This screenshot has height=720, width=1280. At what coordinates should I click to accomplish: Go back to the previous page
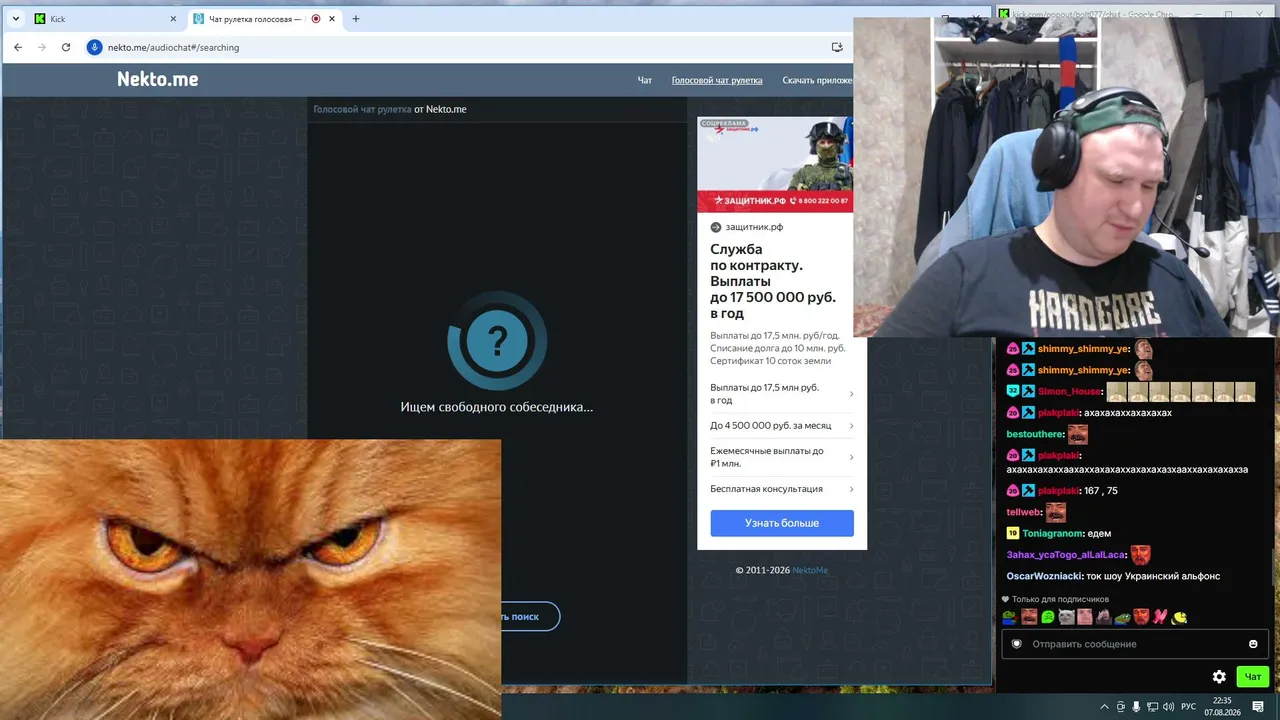pyautogui.click(x=18, y=47)
